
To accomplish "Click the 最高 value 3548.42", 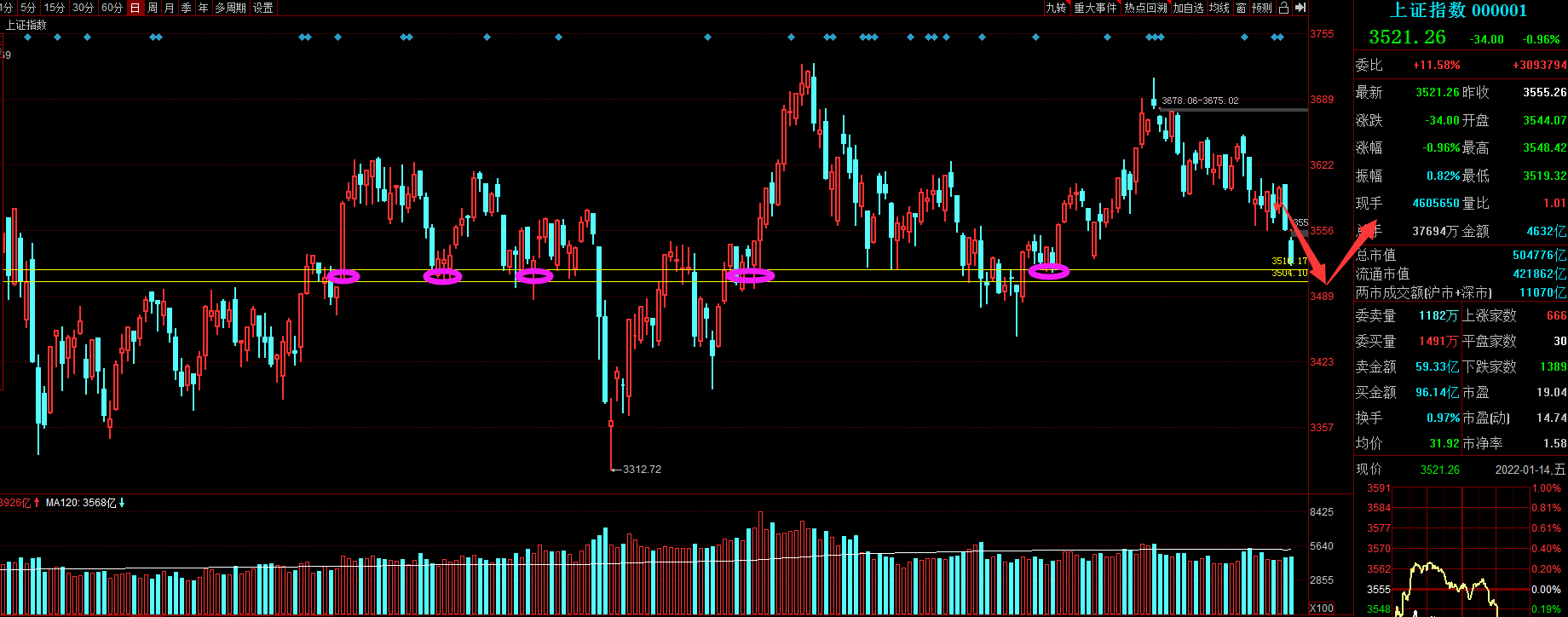I will coord(1544,147).
